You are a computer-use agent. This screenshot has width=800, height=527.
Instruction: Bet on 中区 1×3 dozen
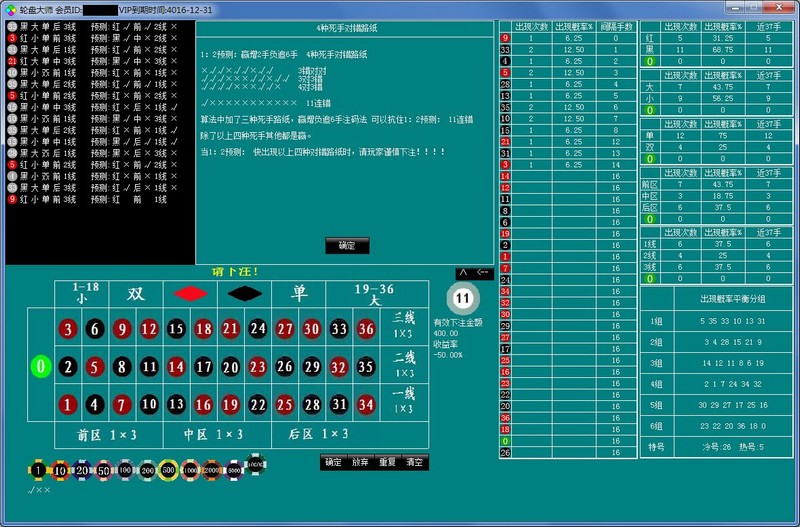click(214, 434)
